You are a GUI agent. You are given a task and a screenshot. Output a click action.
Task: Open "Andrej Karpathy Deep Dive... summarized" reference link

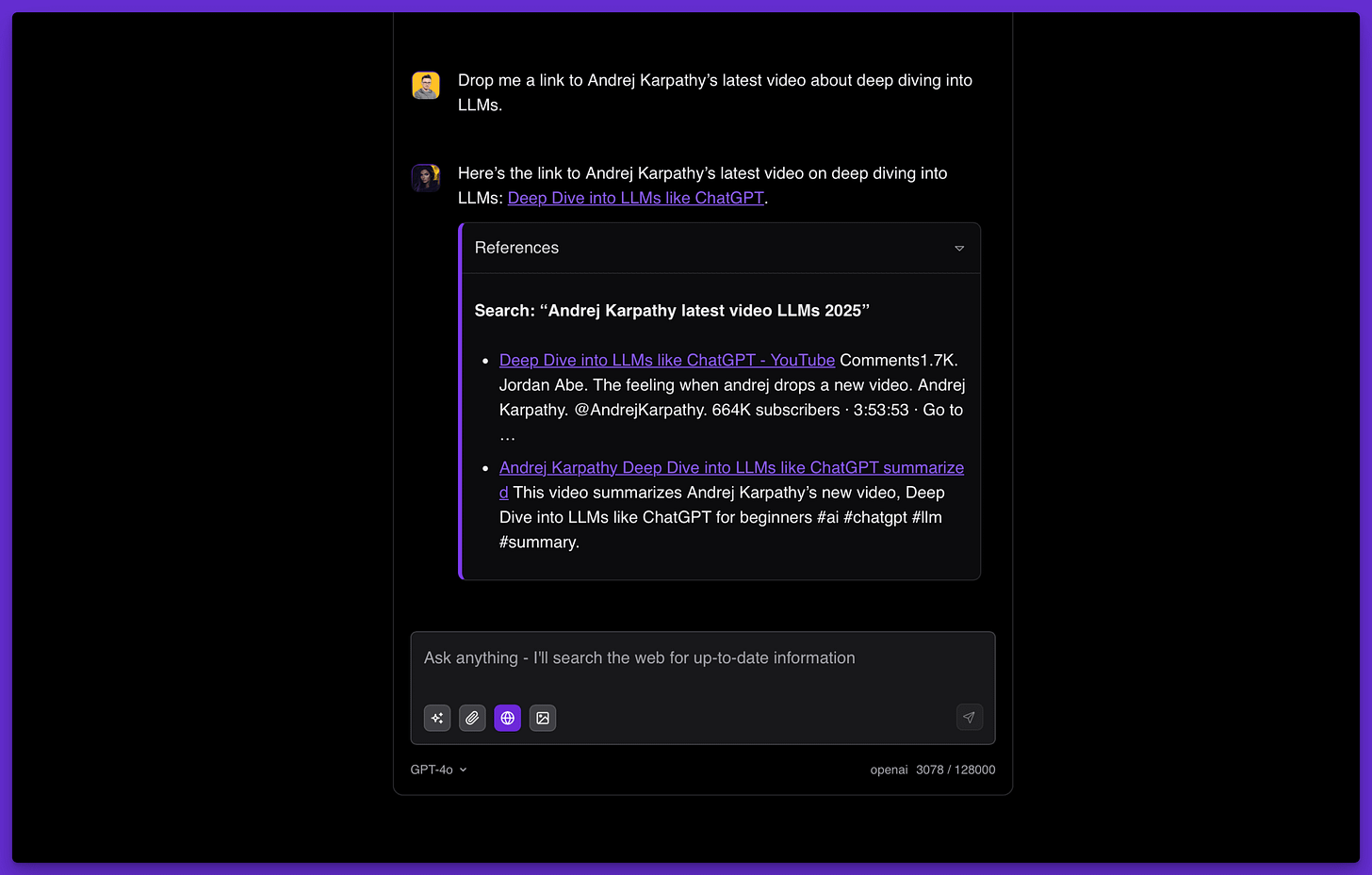point(731,468)
